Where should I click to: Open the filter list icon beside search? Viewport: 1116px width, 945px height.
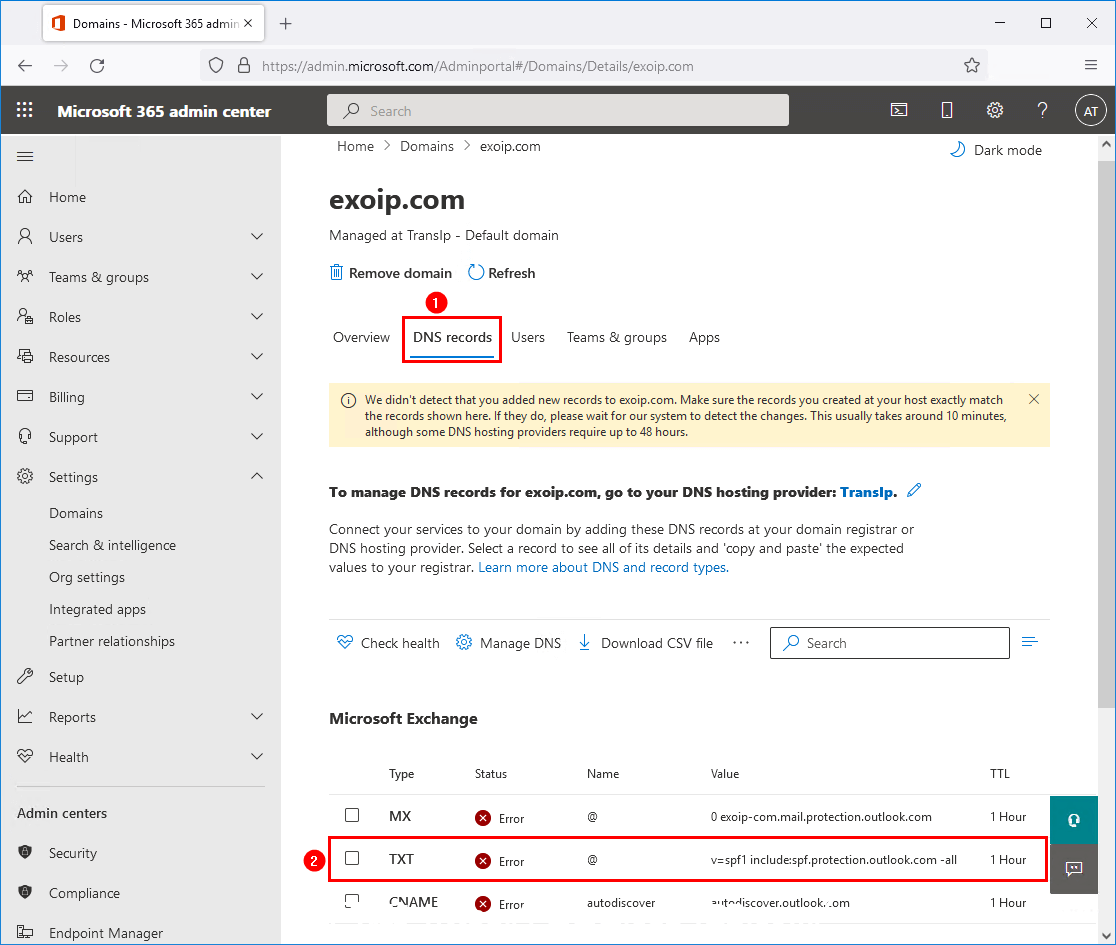coord(1029,642)
